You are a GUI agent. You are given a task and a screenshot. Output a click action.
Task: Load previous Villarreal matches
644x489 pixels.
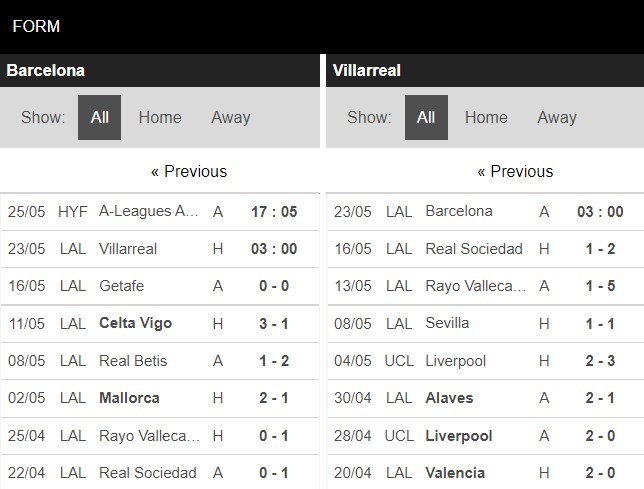click(515, 171)
